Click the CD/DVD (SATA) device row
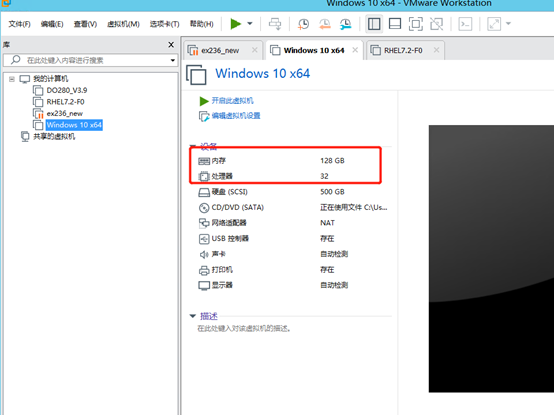The height and width of the screenshot is (415, 554). pos(293,207)
